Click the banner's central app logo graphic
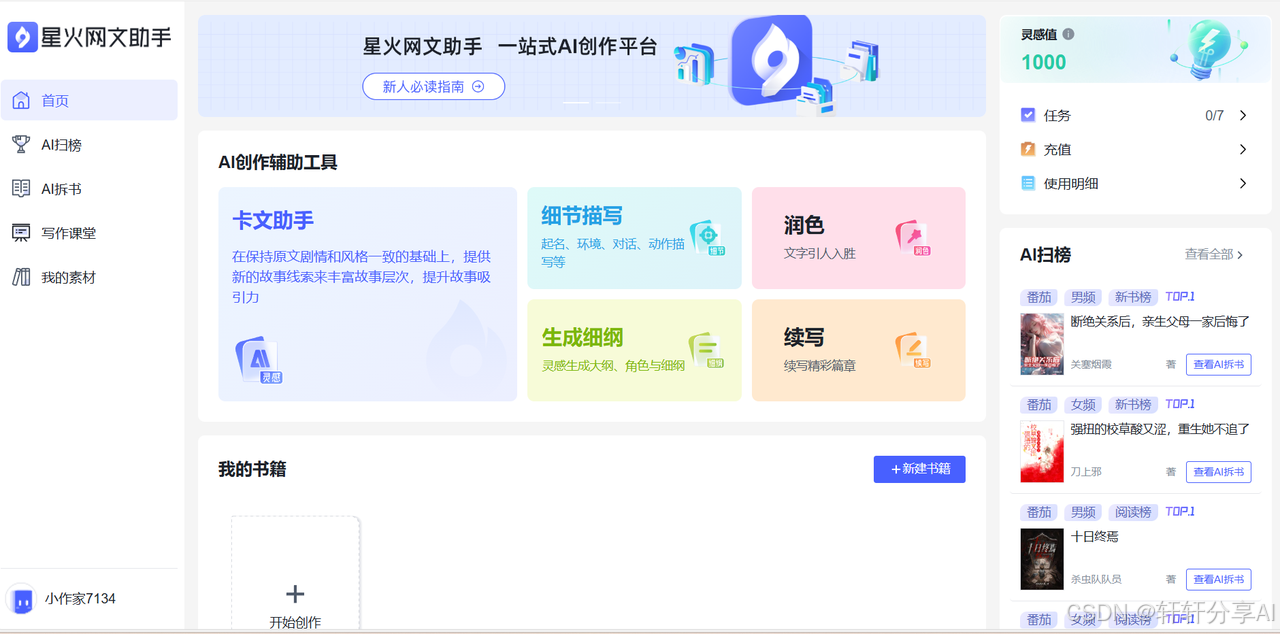Screen dimensions: 1280x634 tap(771, 60)
